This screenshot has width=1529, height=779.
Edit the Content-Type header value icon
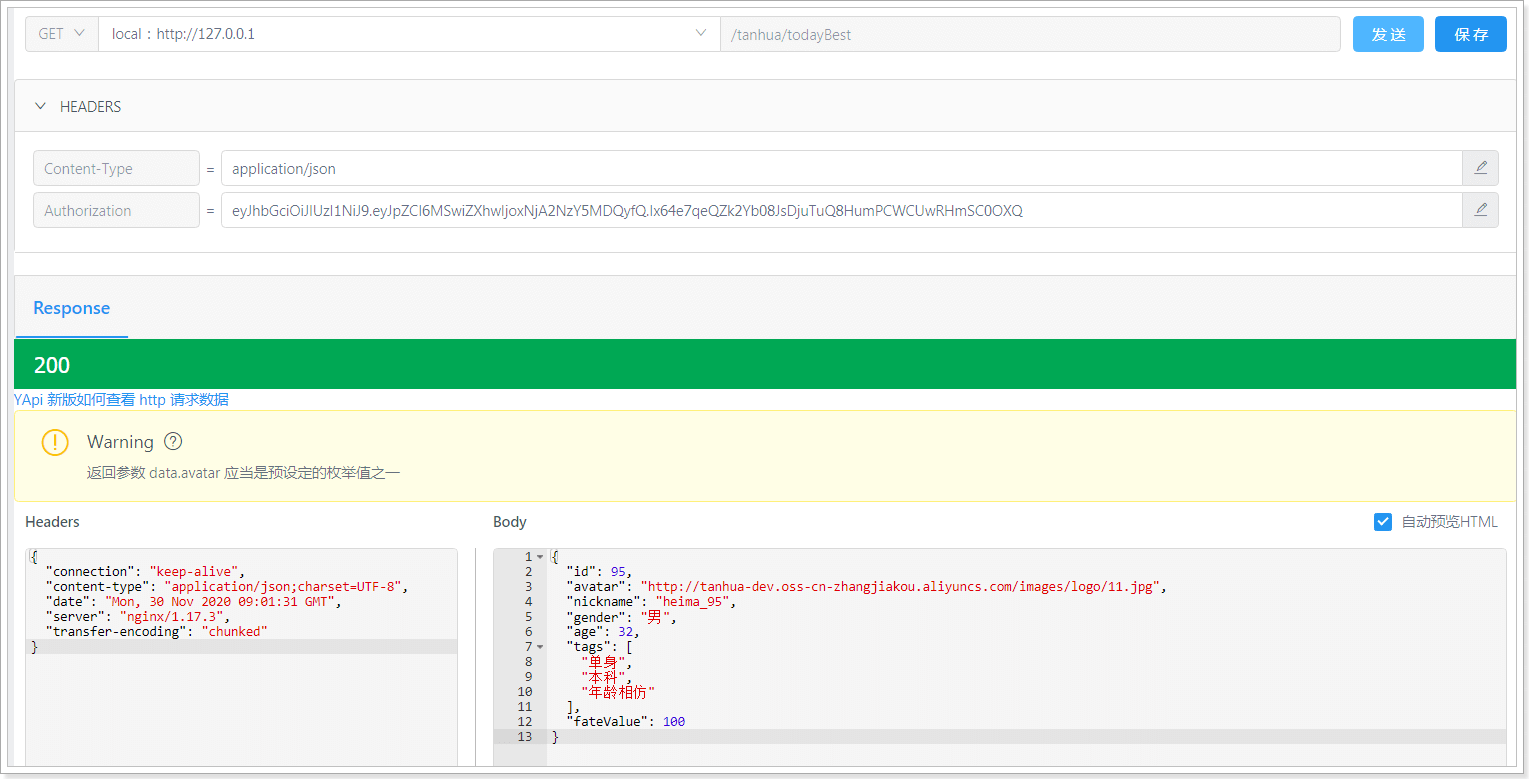(1480, 168)
